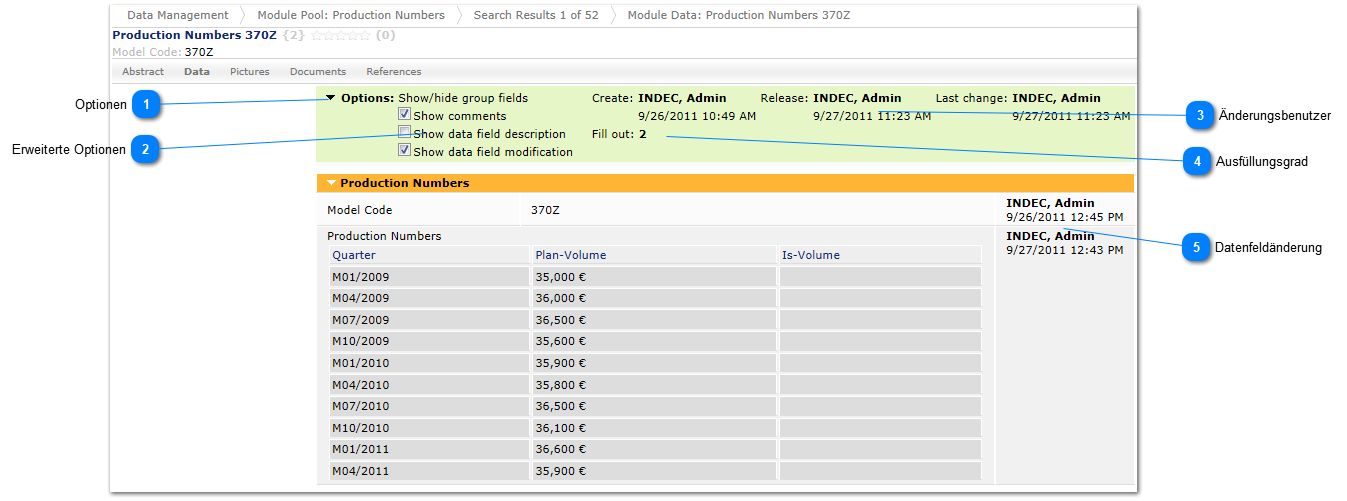Select the M07/2010 quarter cell
1347x501 pixels.
(428, 406)
